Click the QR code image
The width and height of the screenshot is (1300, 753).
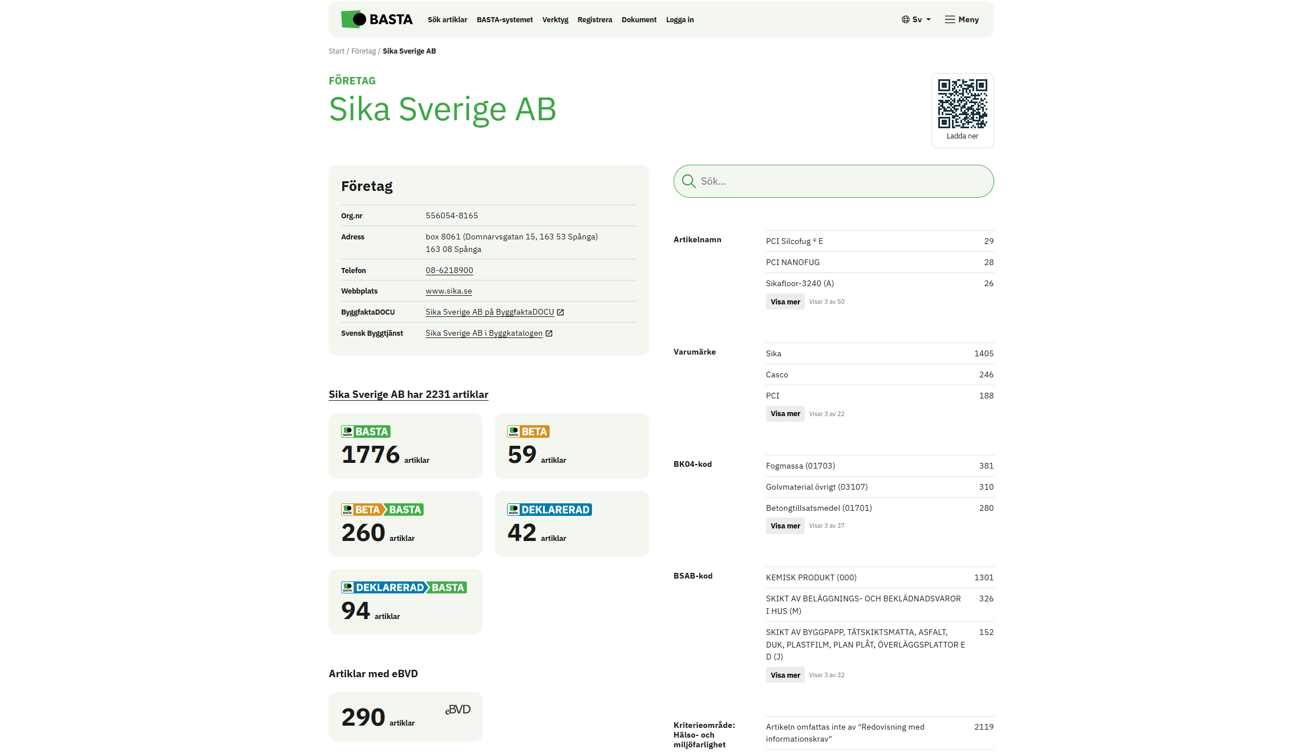962,103
